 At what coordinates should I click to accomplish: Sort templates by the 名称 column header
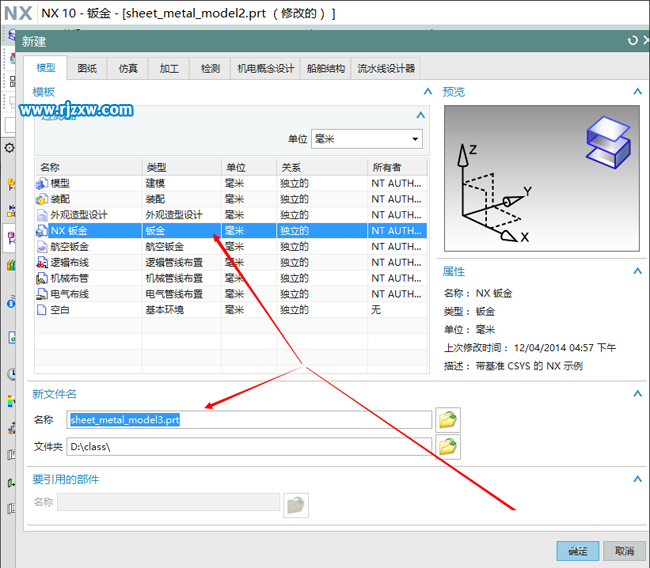89,167
